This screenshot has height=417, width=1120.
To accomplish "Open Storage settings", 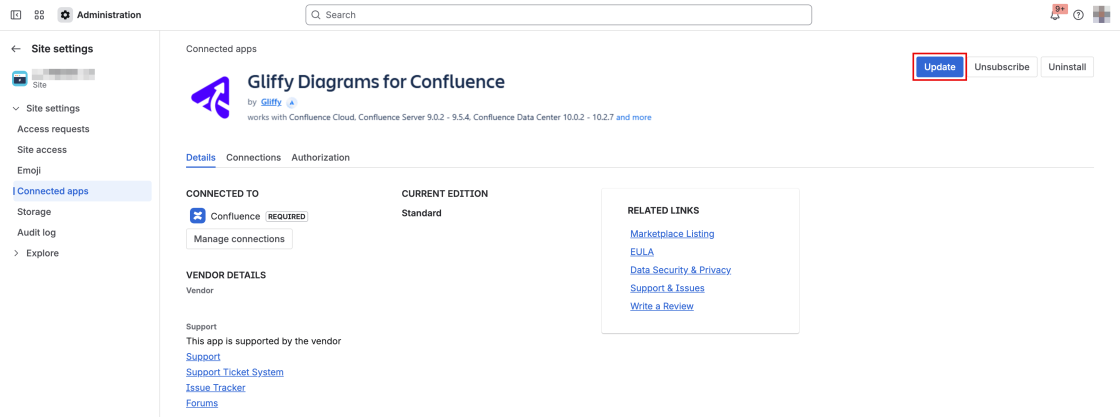I will click(x=34, y=212).
